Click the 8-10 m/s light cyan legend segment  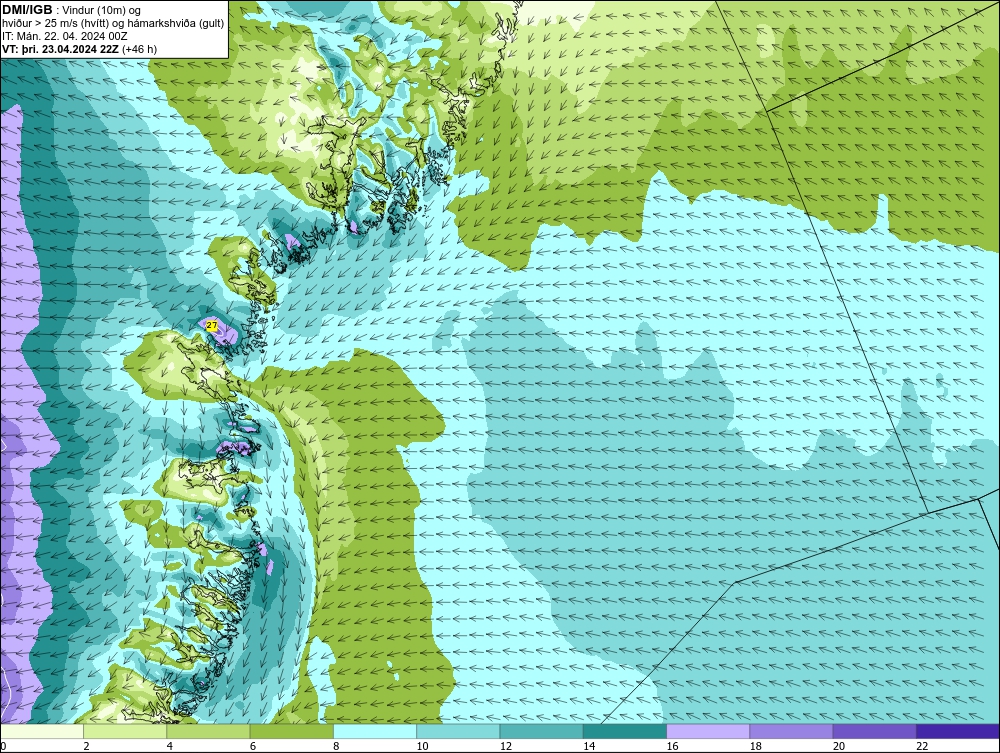pos(375,731)
